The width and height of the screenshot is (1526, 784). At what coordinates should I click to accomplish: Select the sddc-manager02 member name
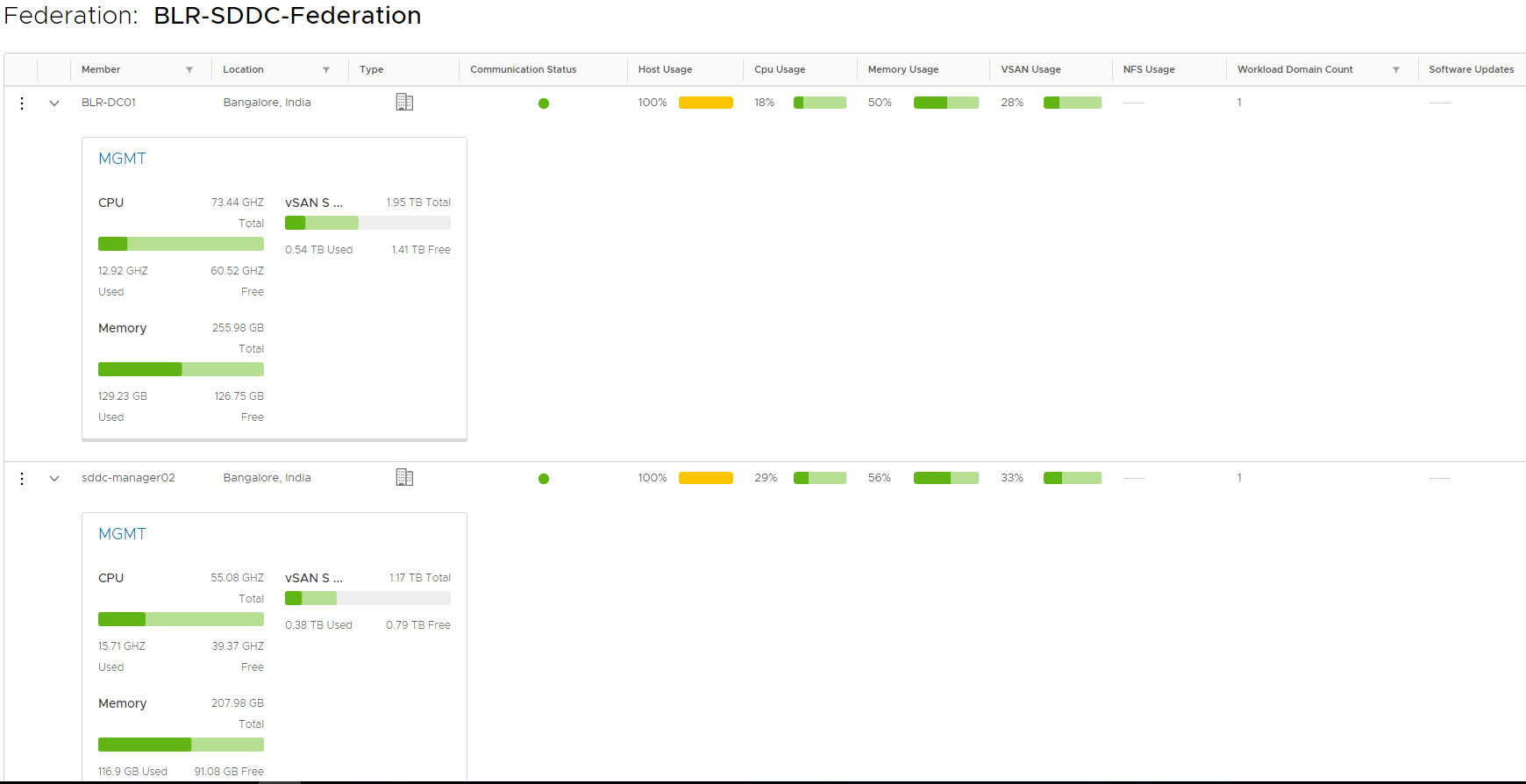[128, 478]
